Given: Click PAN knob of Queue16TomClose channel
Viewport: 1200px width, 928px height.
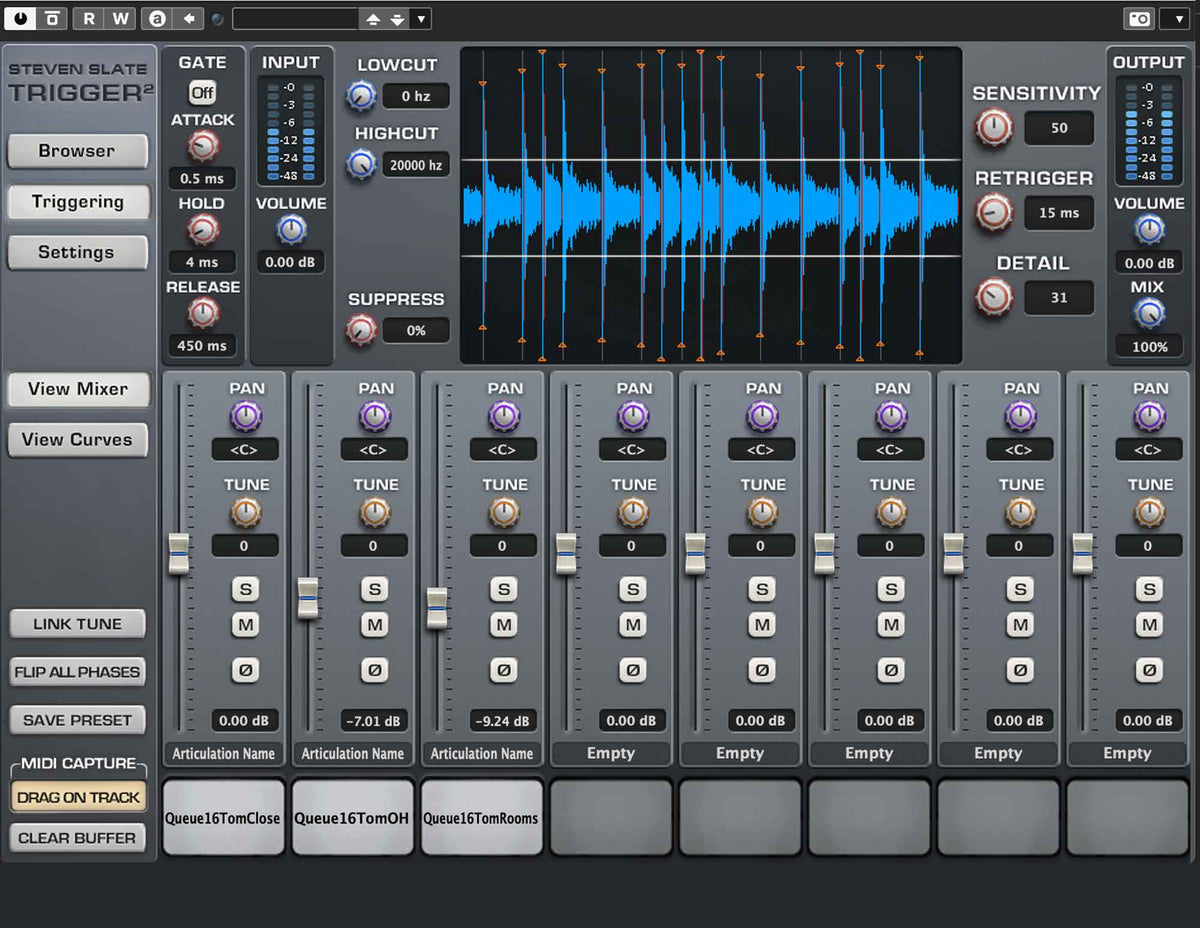Looking at the screenshot, I should tap(245, 416).
